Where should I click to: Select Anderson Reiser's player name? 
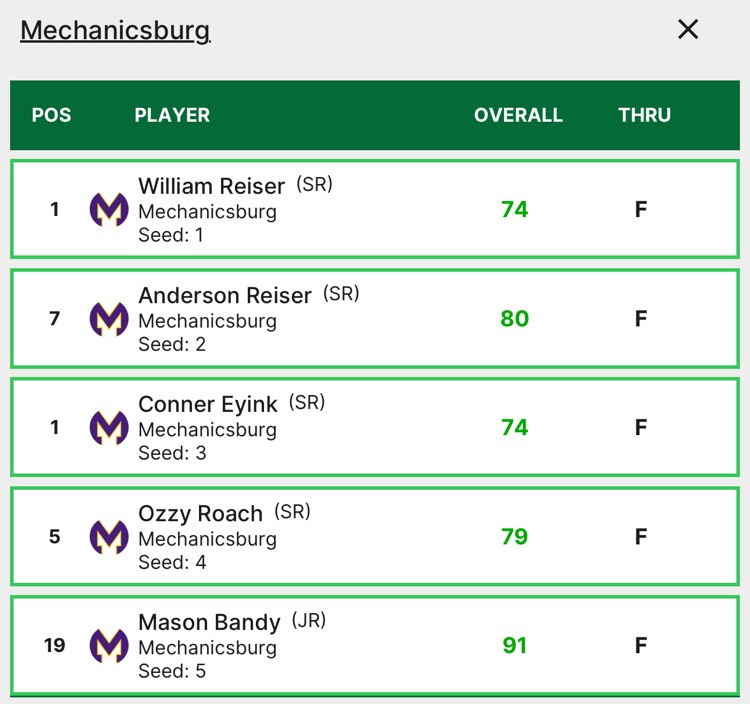click(225, 295)
